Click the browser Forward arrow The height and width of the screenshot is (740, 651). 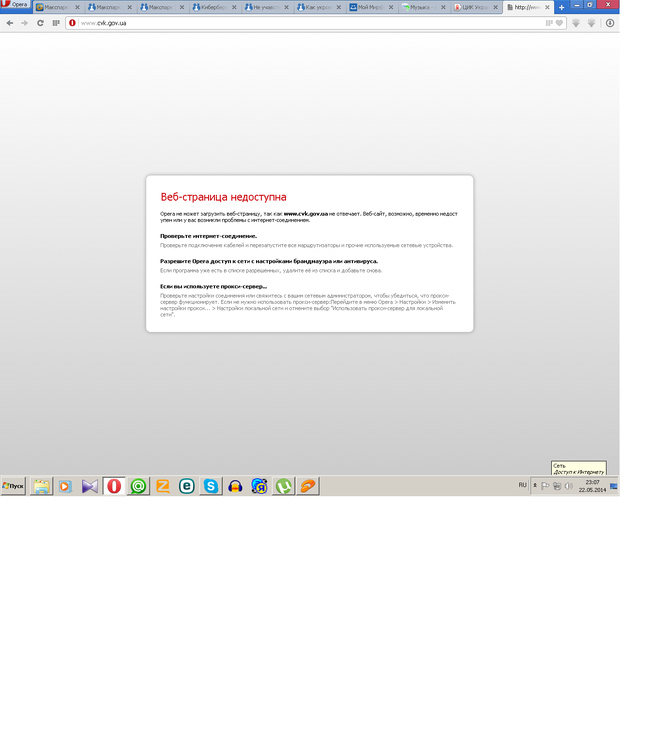click(x=24, y=22)
